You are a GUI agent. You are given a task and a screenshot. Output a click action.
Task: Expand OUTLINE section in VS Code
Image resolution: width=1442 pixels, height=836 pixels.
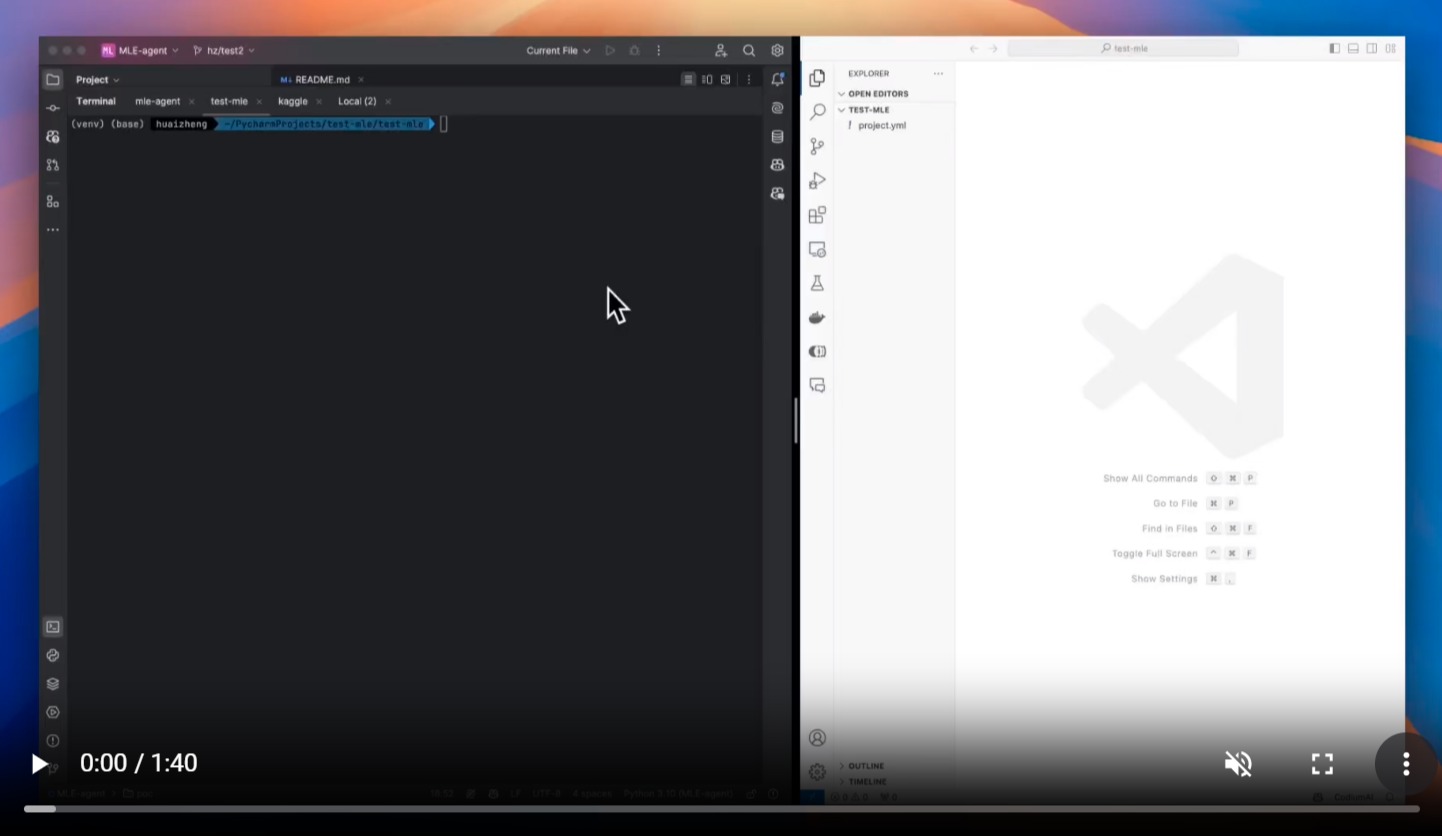coord(861,766)
